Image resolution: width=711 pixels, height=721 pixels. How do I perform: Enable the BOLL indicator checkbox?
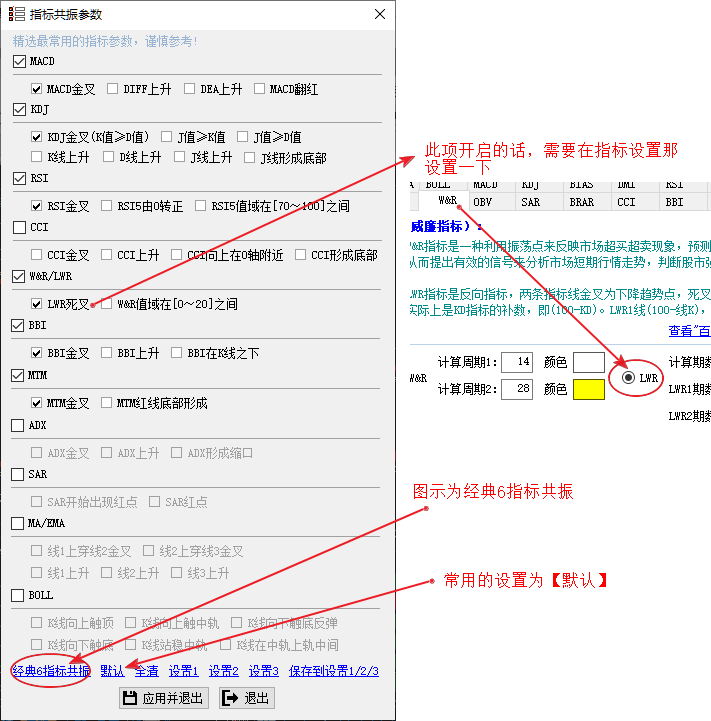19,595
